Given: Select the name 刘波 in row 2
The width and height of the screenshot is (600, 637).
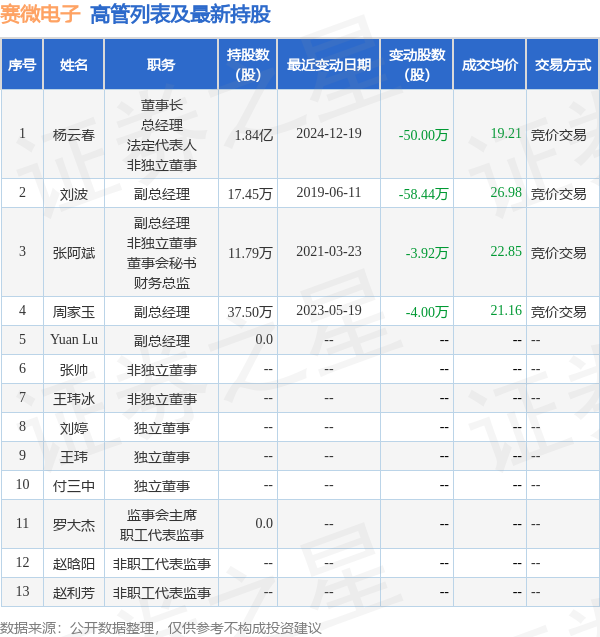Looking at the screenshot, I should pyautogui.click(x=74, y=193).
